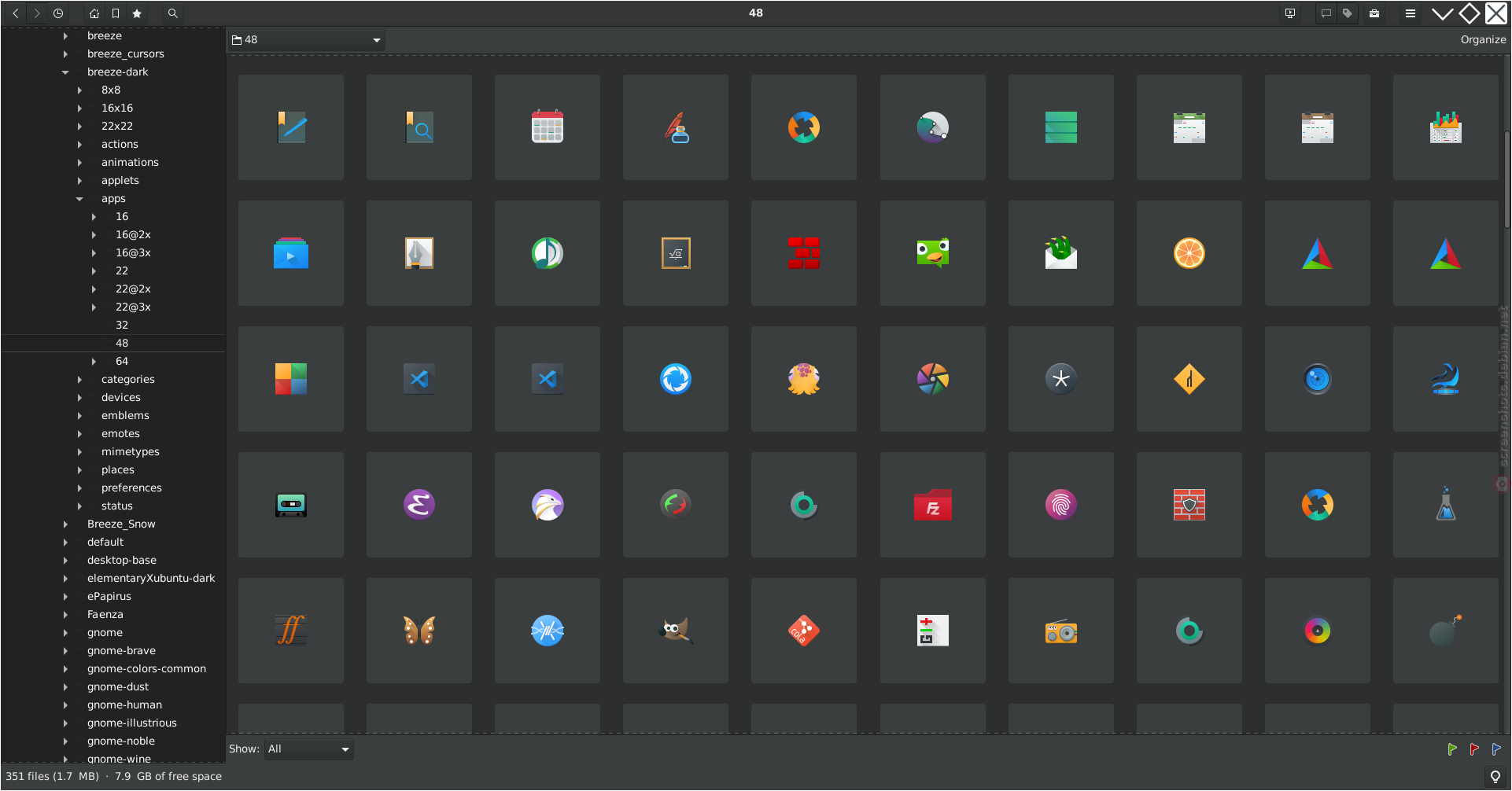Select the red feather ink icon thumbnail
Viewport: 1512px width, 791px height.
point(676,127)
